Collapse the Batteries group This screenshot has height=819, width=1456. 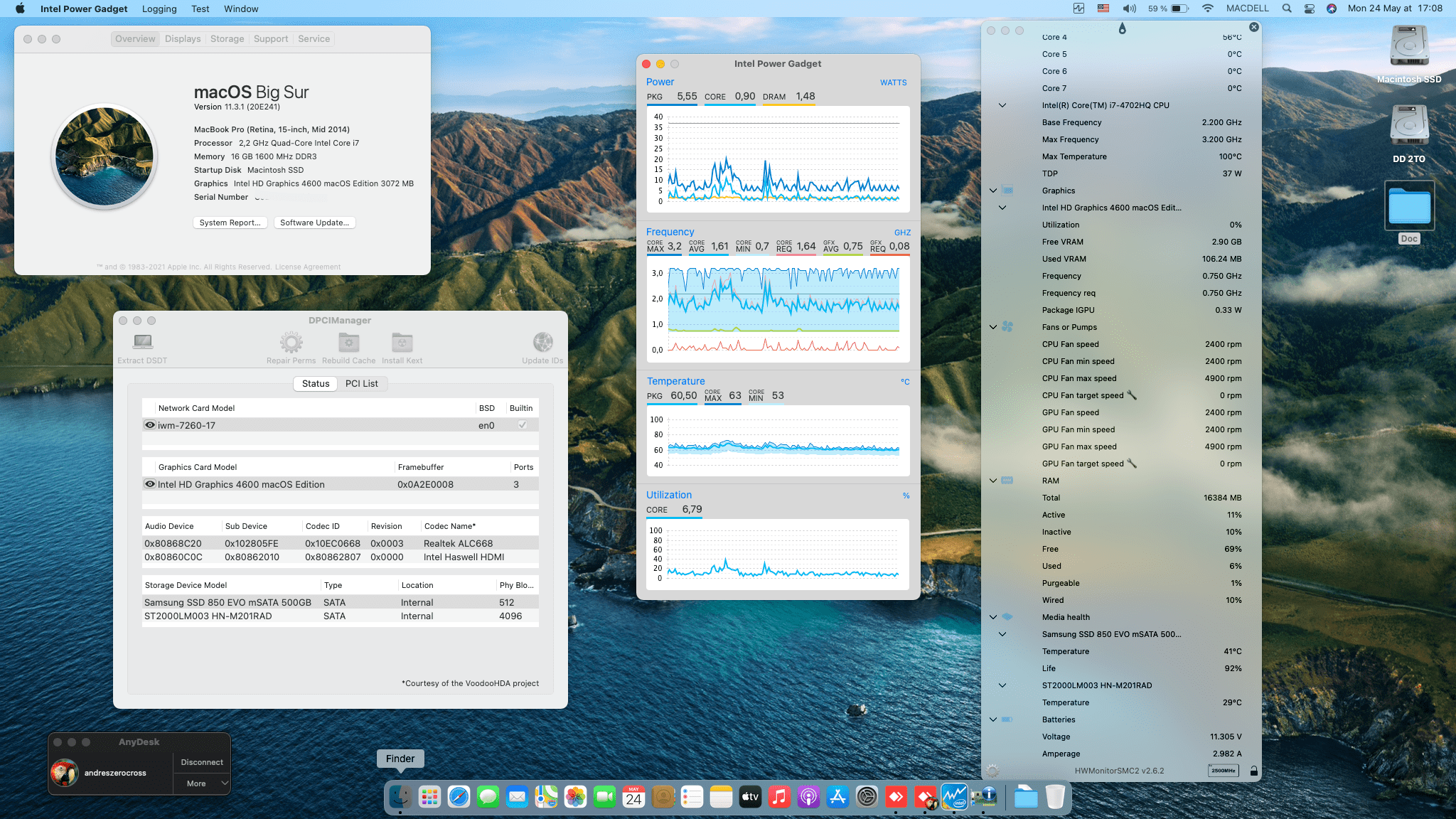(993, 719)
